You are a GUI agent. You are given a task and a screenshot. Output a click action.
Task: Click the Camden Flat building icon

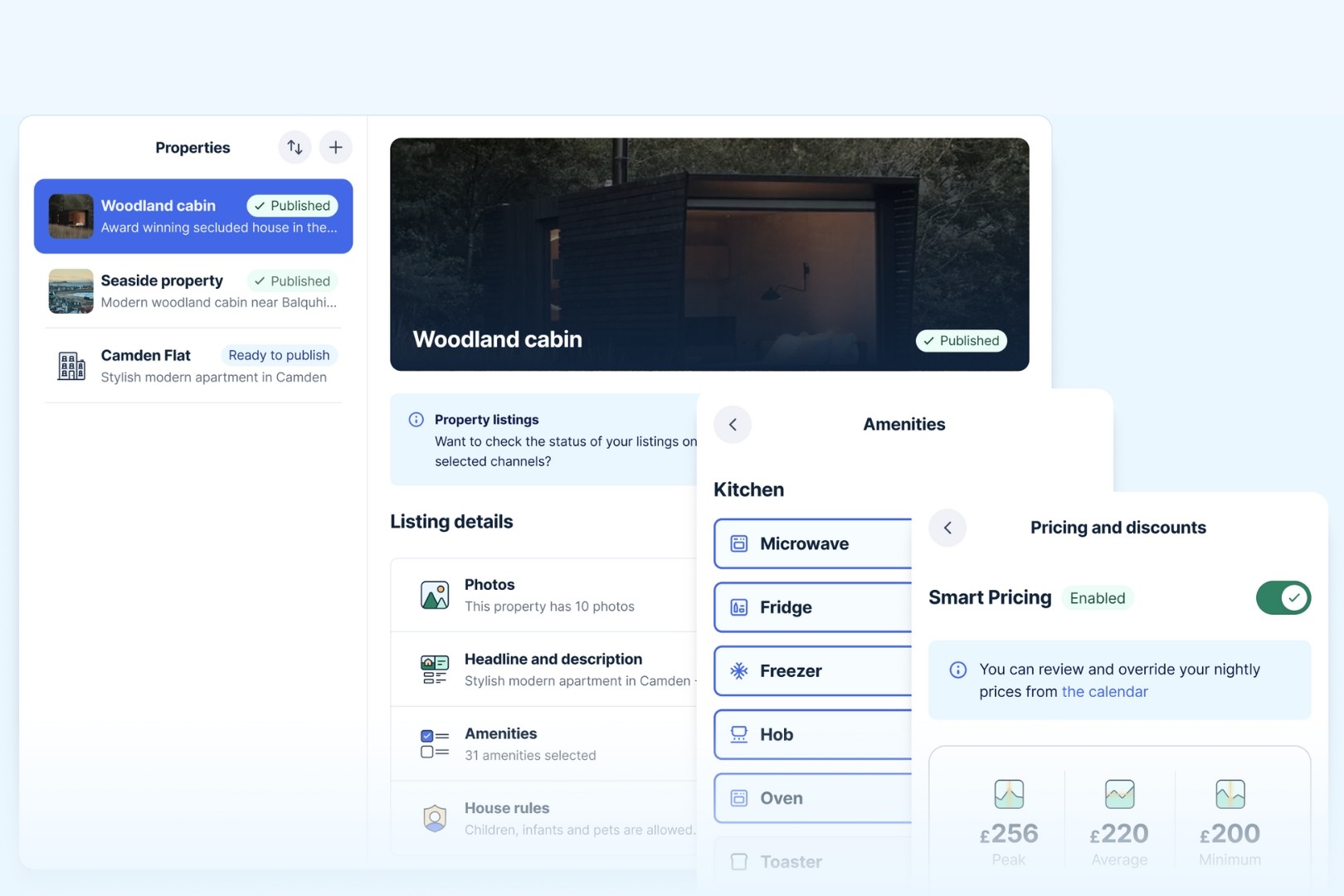(x=71, y=366)
